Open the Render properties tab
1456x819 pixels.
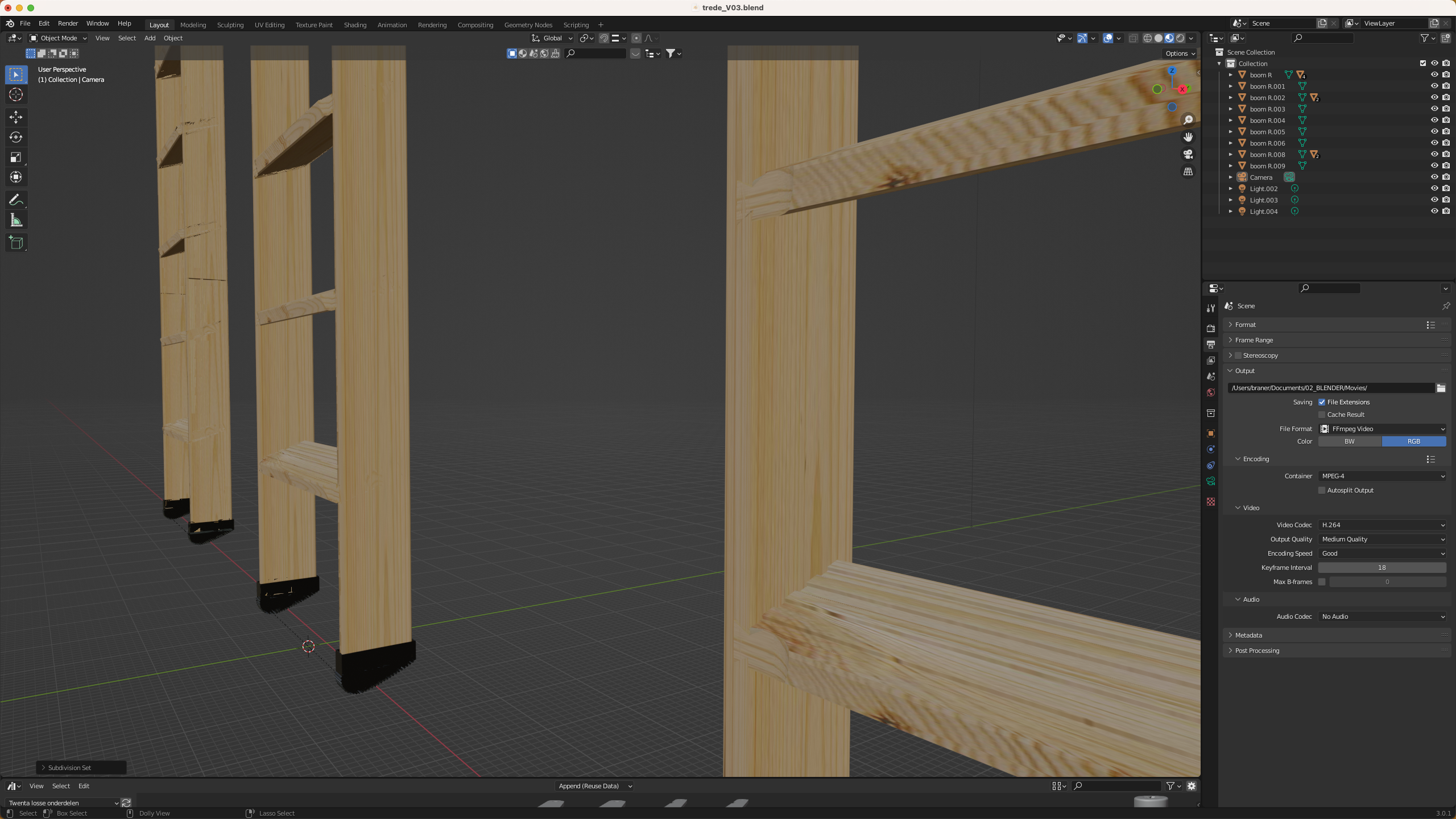point(1211,329)
